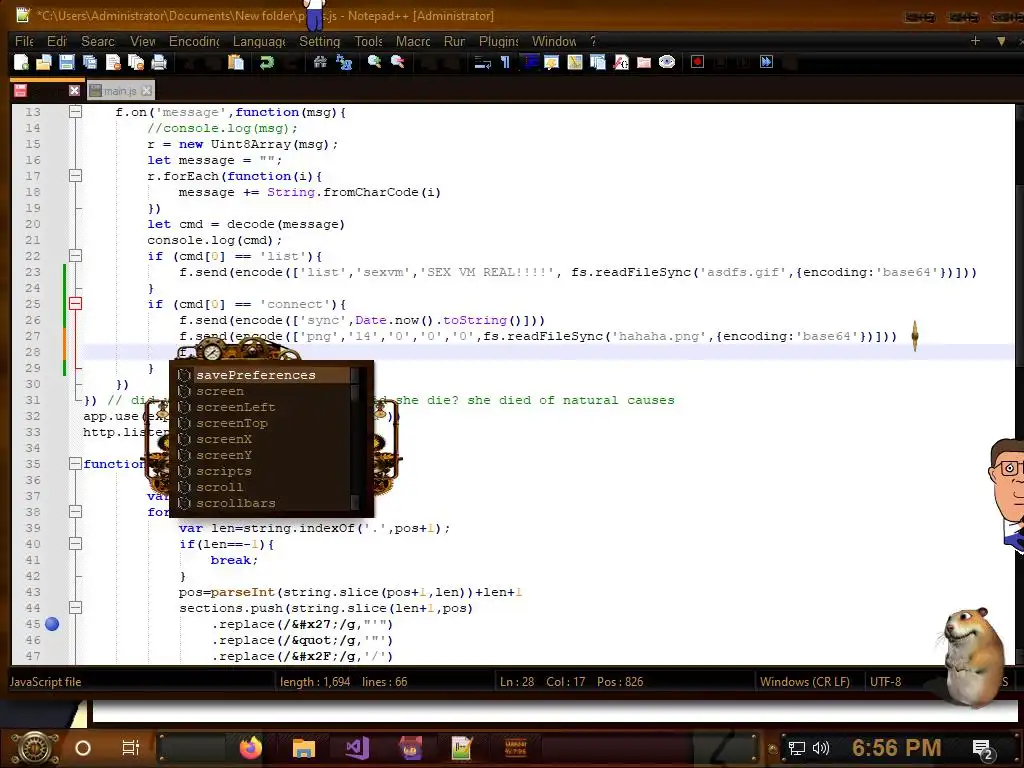
Task: Collapse the if-list fold at line 22
Action: [75, 255]
